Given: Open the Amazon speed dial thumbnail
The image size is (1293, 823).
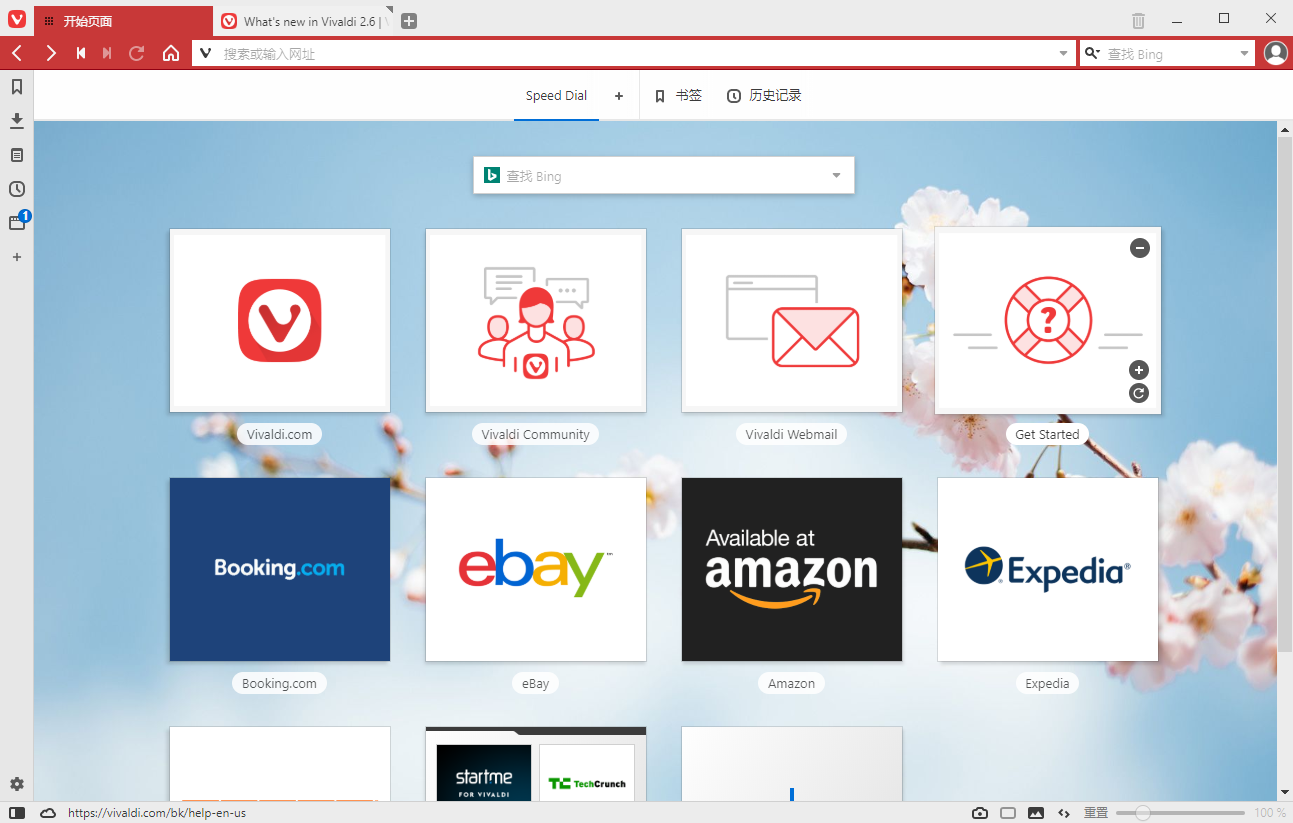Looking at the screenshot, I should (x=791, y=569).
